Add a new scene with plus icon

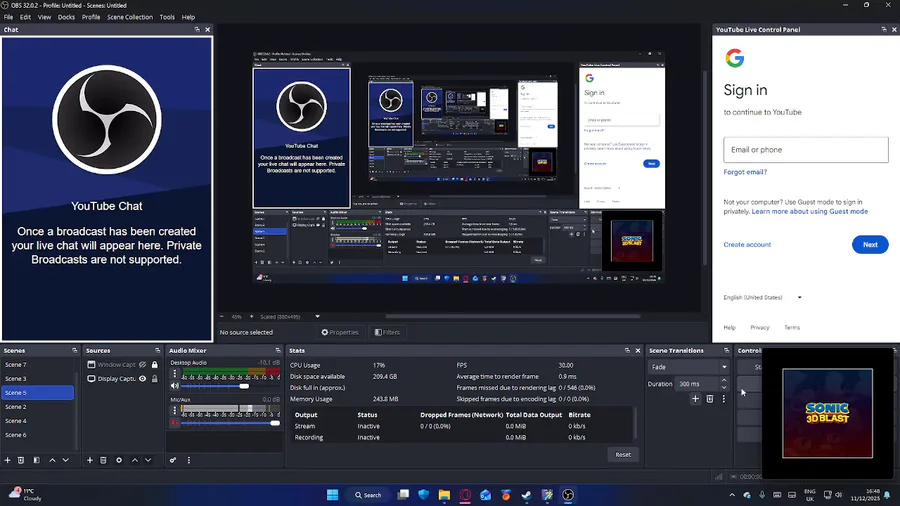[7, 460]
